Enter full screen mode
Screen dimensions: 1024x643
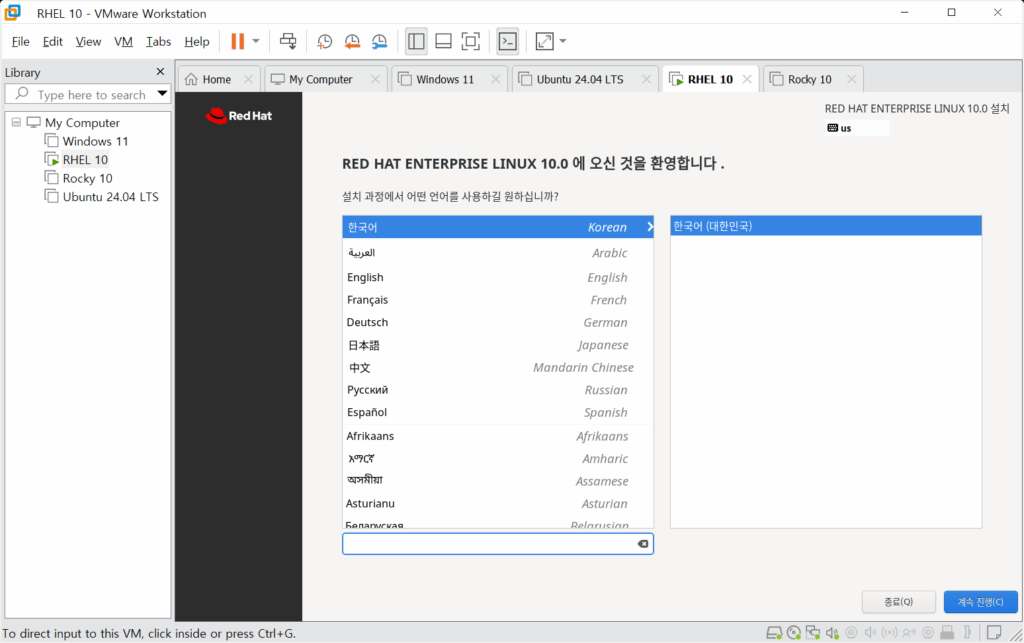470,41
